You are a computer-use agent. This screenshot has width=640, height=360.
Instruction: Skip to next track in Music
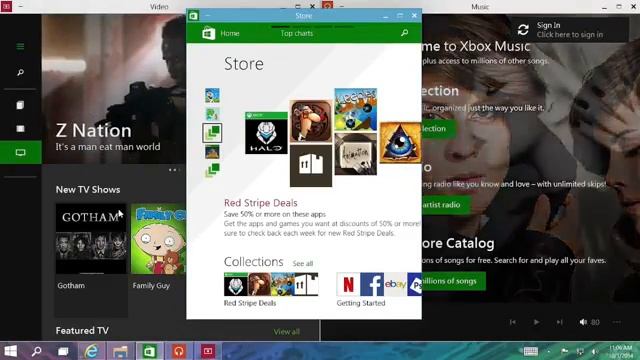(x=560, y=322)
